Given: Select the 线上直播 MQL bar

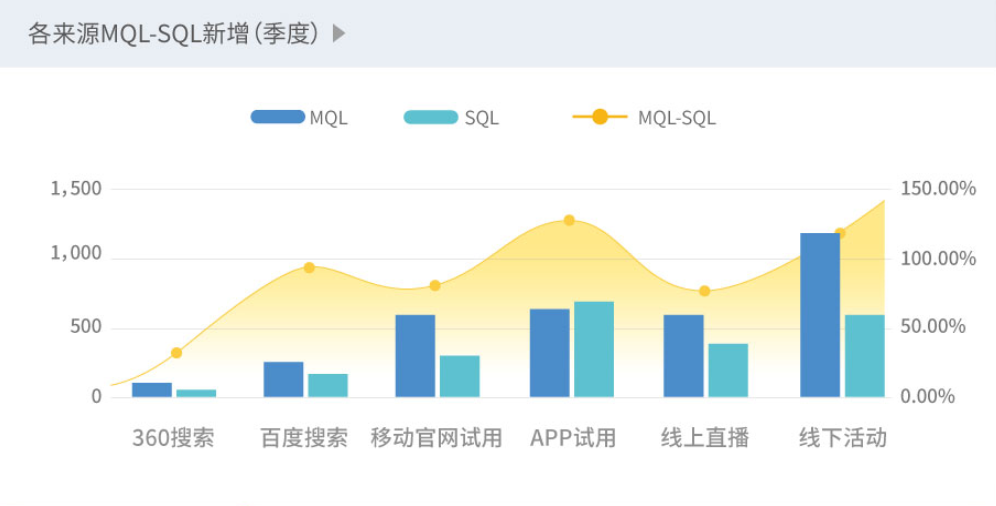Looking at the screenshot, I should [x=683, y=356].
